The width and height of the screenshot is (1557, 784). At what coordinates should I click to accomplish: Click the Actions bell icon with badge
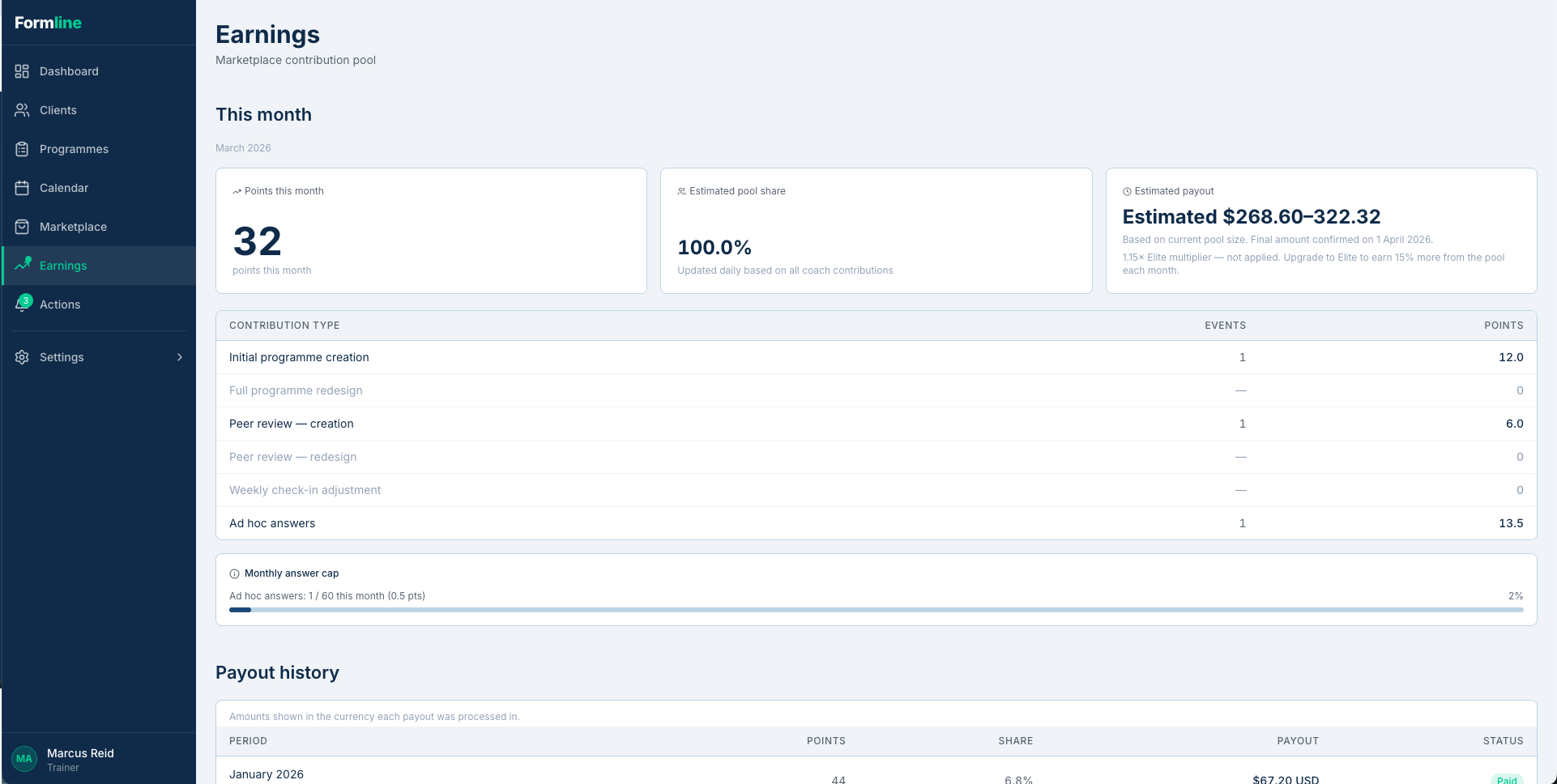click(22, 305)
